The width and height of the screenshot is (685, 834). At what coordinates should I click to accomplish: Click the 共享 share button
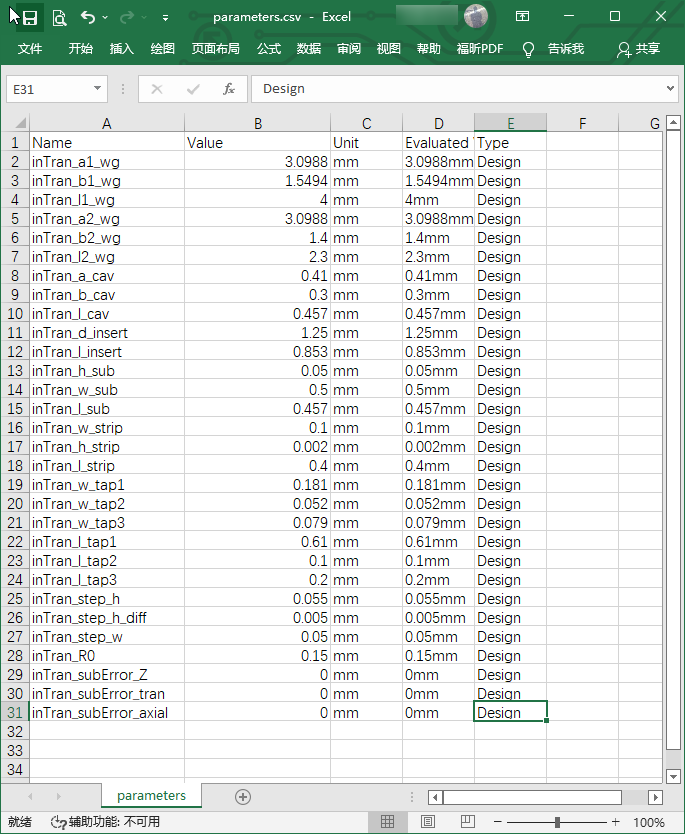639,49
